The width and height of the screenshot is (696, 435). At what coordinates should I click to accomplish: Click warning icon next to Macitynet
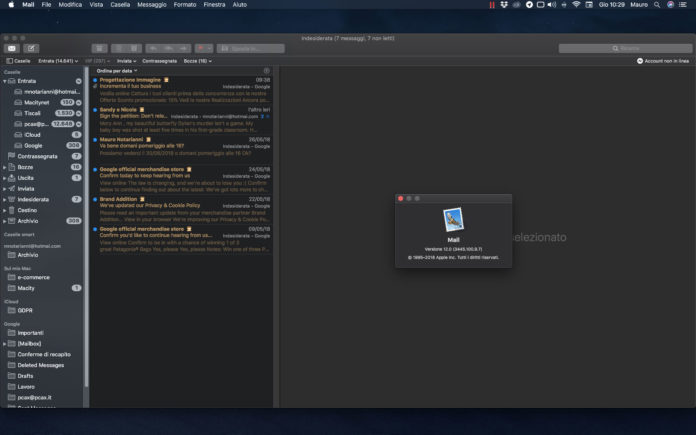(79, 103)
